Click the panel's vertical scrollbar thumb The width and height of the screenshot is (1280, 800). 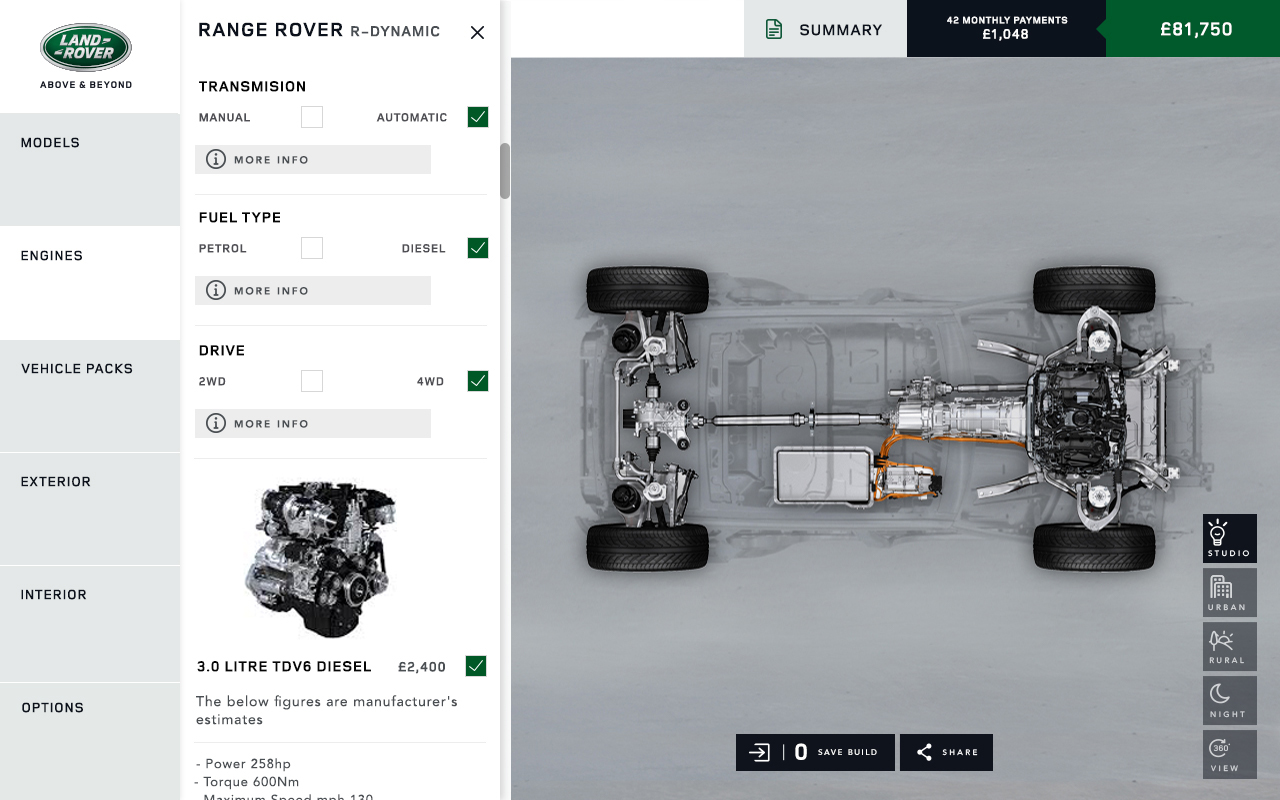(x=505, y=171)
